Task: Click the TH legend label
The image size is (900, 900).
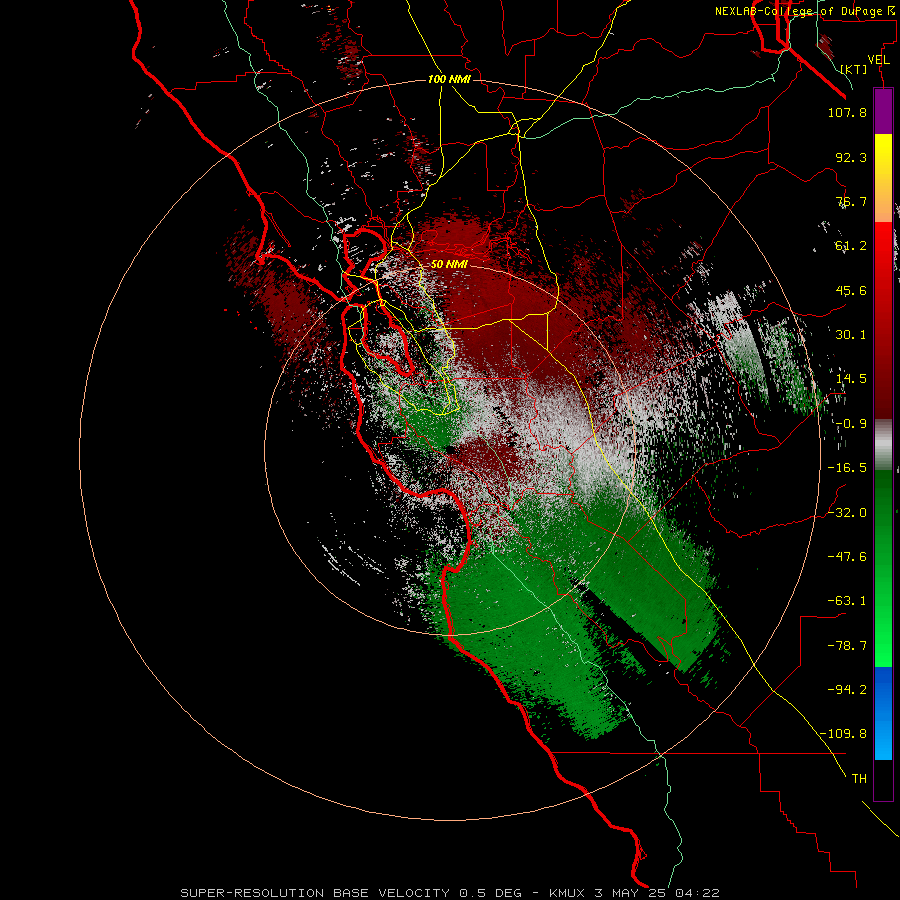Action: coord(859,778)
